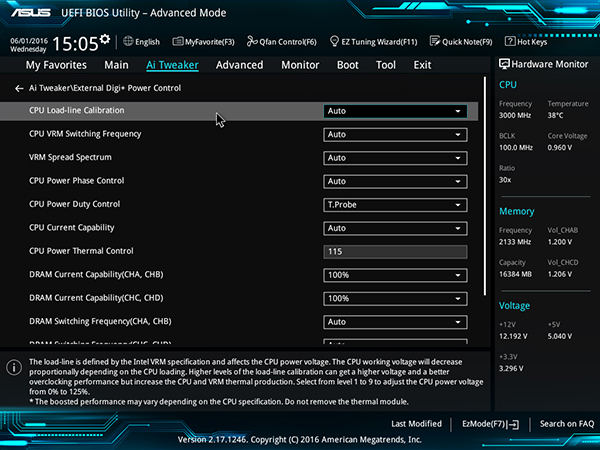Open DRAM Current Capability(CHA, CHB) dropdown

(x=395, y=275)
